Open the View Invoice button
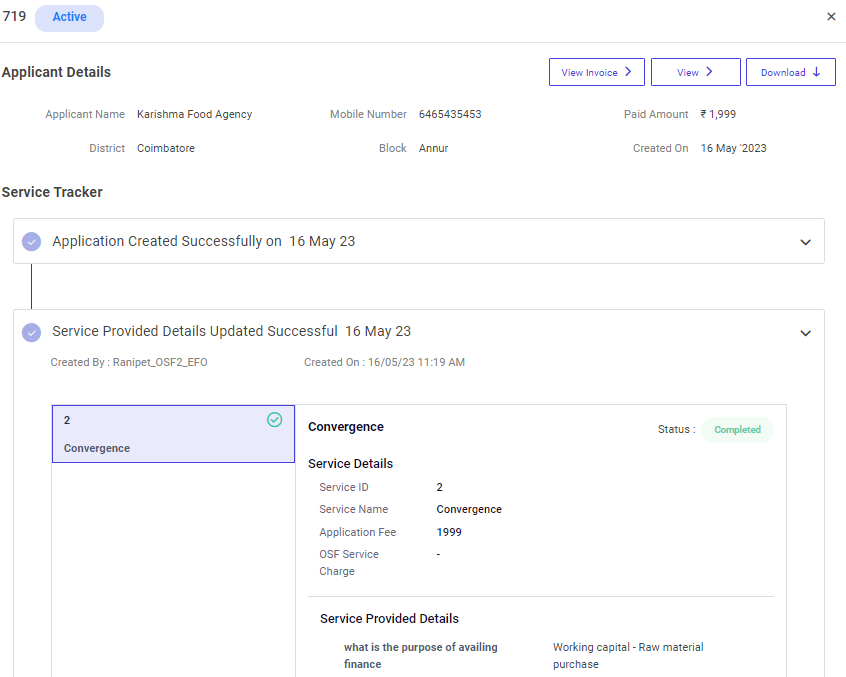The width and height of the screenshot is (846, 677). pyautogui.click(x=596, y=72)
